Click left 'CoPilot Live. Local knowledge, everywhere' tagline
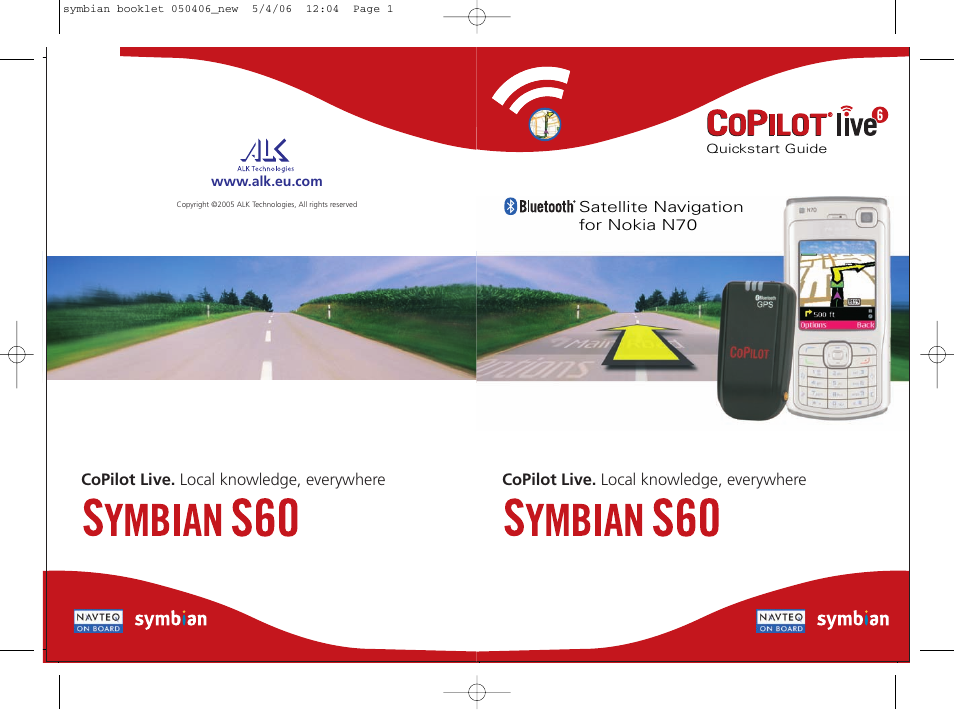 [x=233, y=479]
